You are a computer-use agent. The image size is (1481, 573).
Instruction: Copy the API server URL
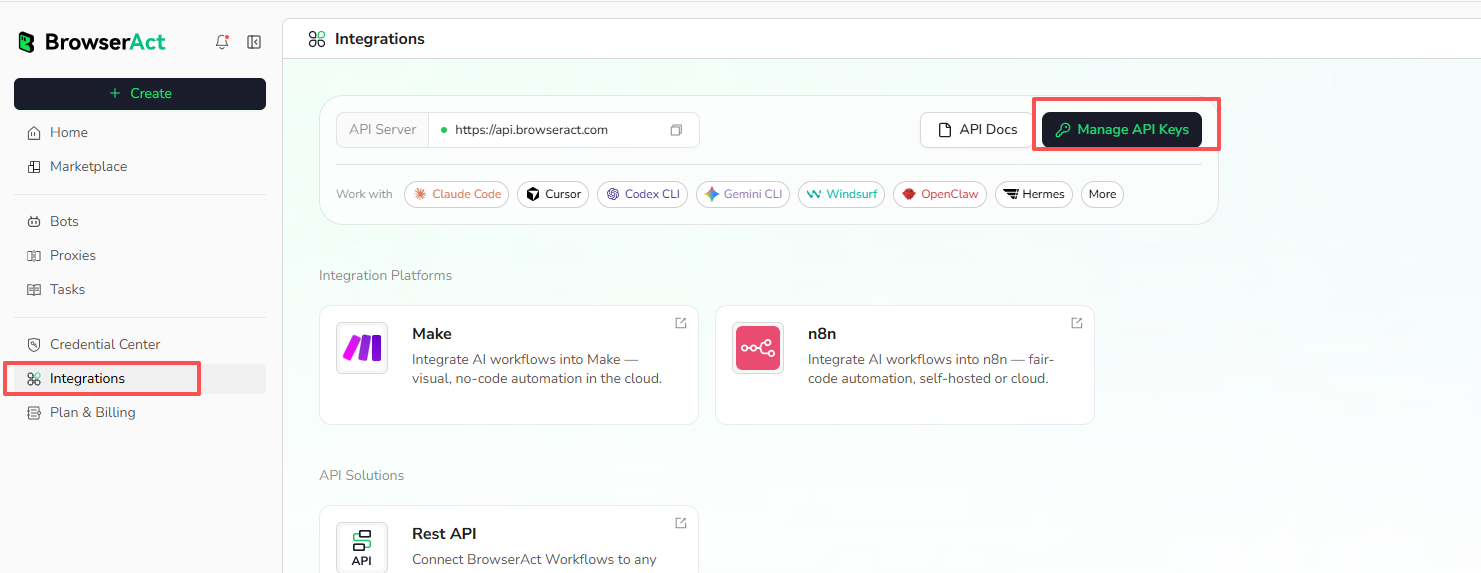coord(676,130)
